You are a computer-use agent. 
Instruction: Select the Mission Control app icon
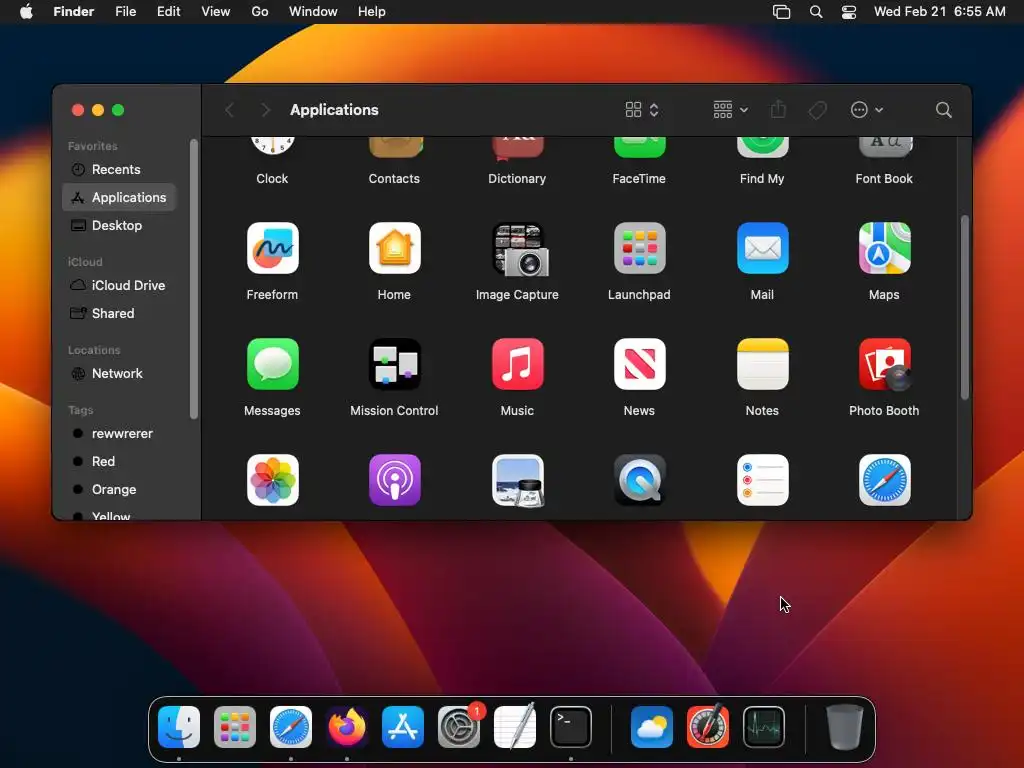pyautogui.click(x=394, y=364)
